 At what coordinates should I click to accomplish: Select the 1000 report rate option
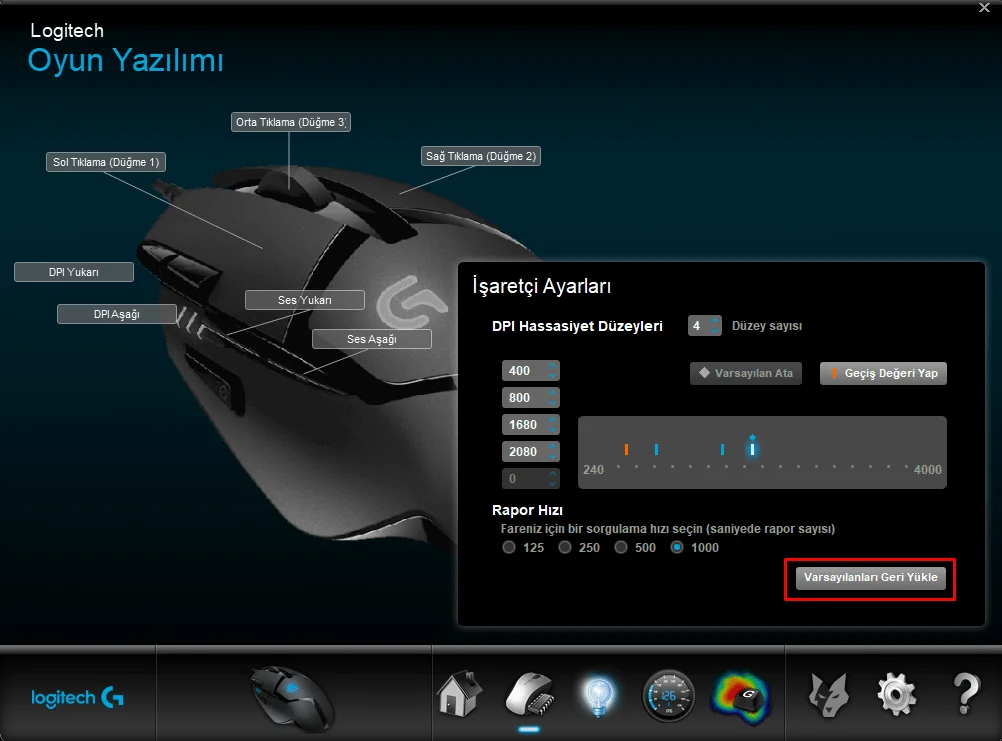(677, 547)
